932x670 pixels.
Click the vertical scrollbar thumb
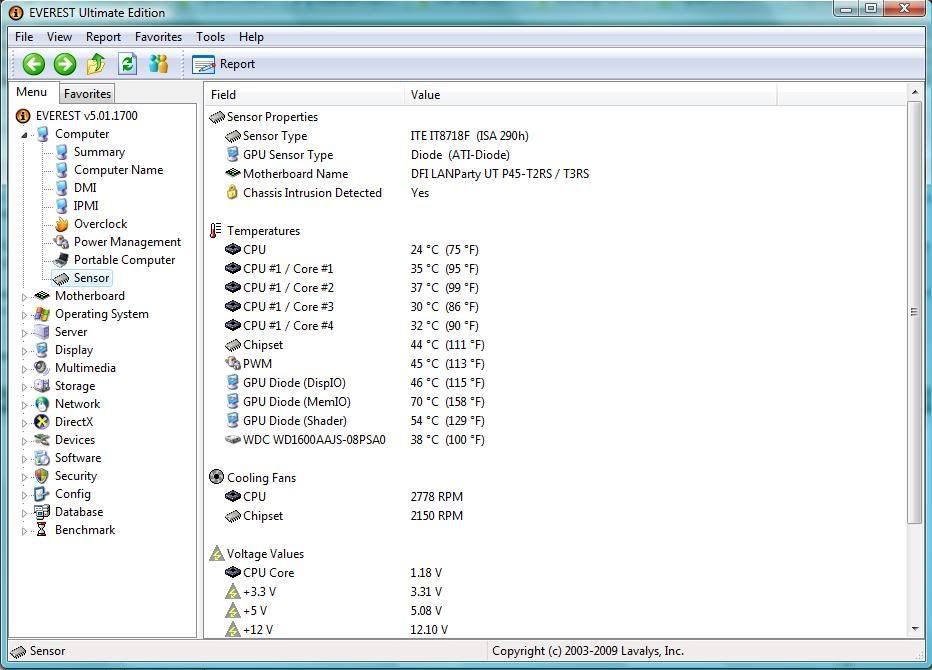914,312
